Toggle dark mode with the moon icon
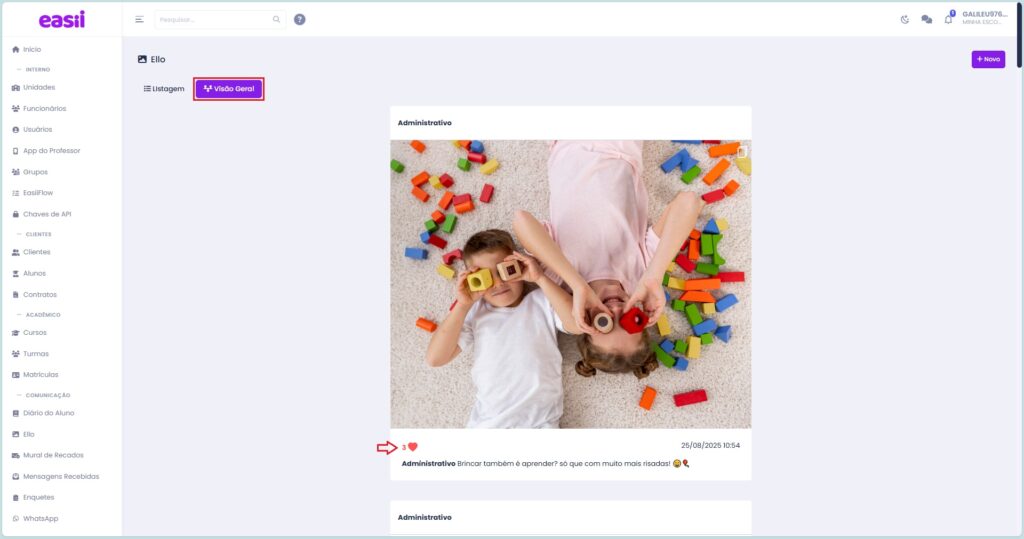1024x539 pixels. tap(905, 19)
